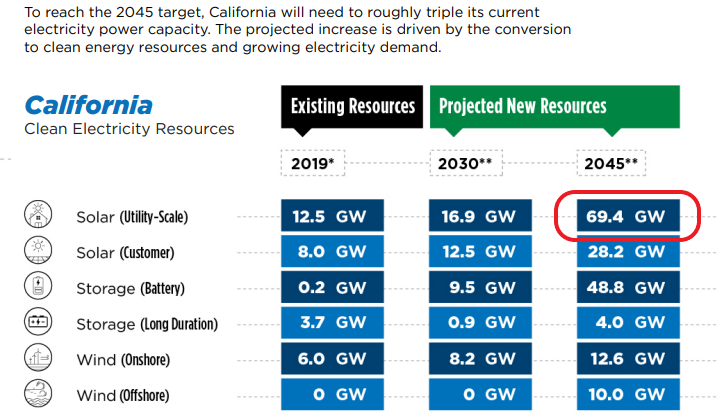Click the 10.0 GW cell
This screenshot has width=721, height=413.
pos(628,394)
